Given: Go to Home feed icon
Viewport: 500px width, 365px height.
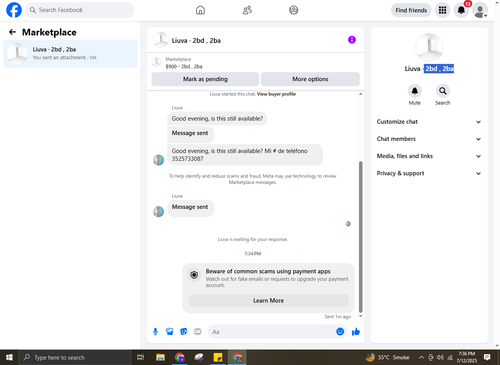Looking at the screenshot, I should tap(200, 10).
